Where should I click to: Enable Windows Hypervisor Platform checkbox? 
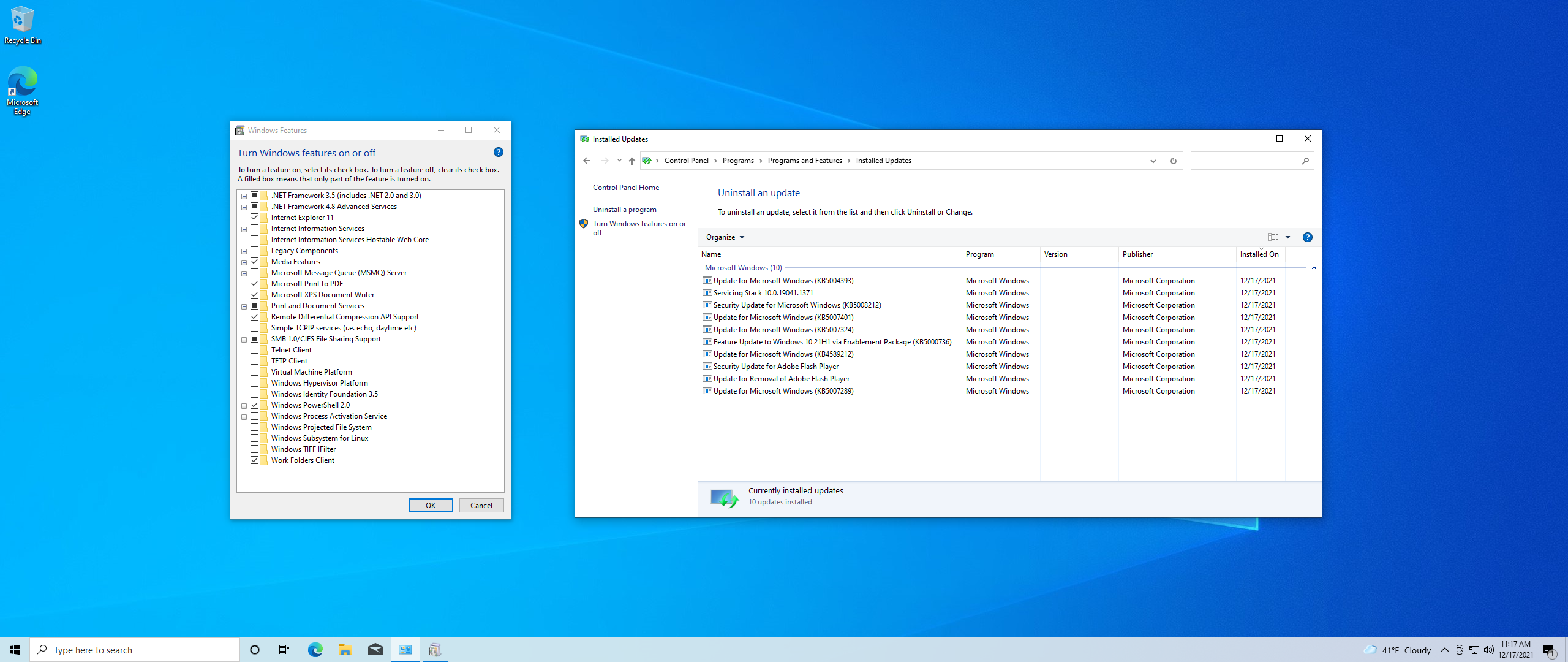[255, 383]
